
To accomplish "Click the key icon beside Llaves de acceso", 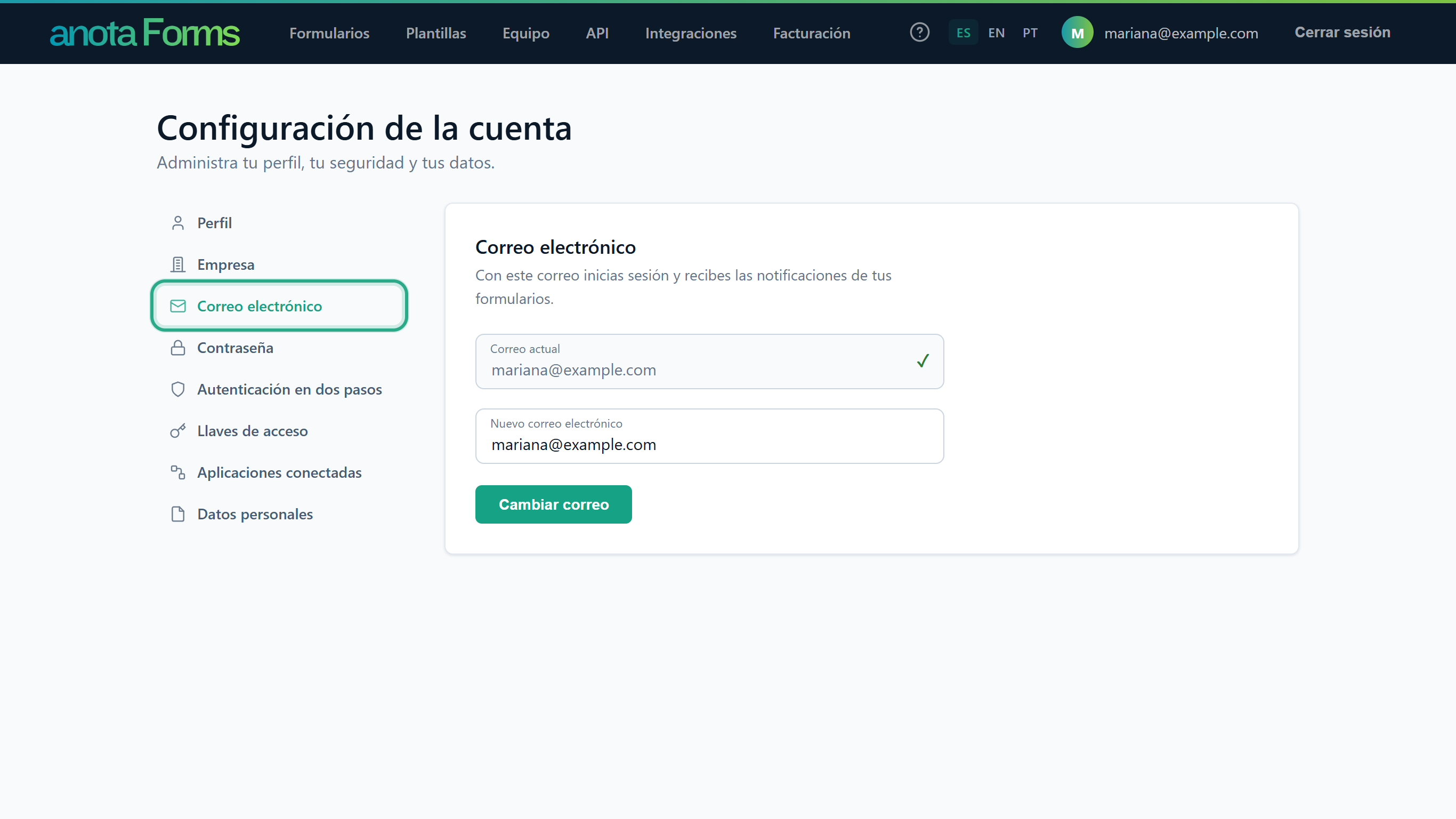I will (x=177, y=430).
